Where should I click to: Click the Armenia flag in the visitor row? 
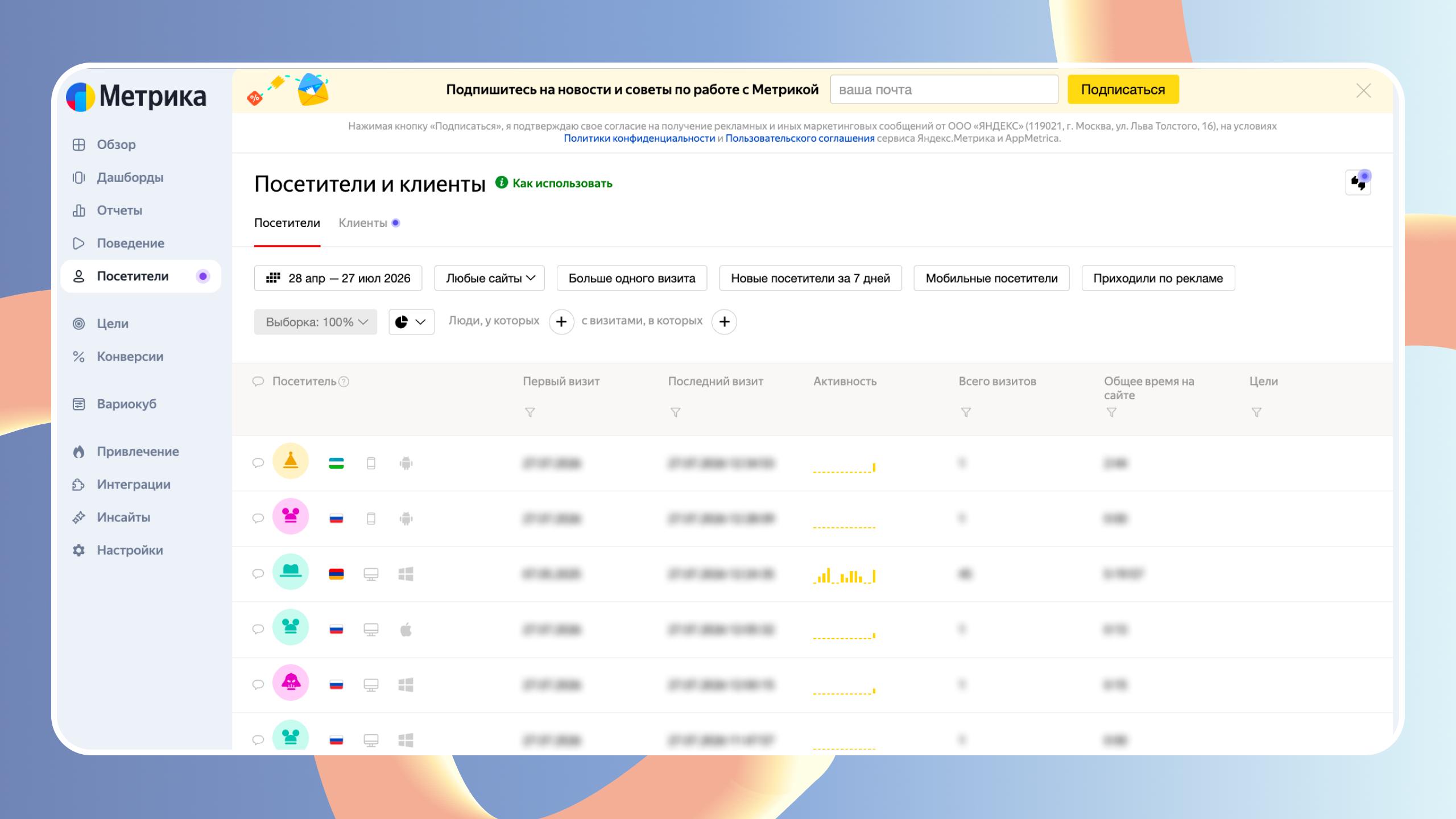click(336, 574)
